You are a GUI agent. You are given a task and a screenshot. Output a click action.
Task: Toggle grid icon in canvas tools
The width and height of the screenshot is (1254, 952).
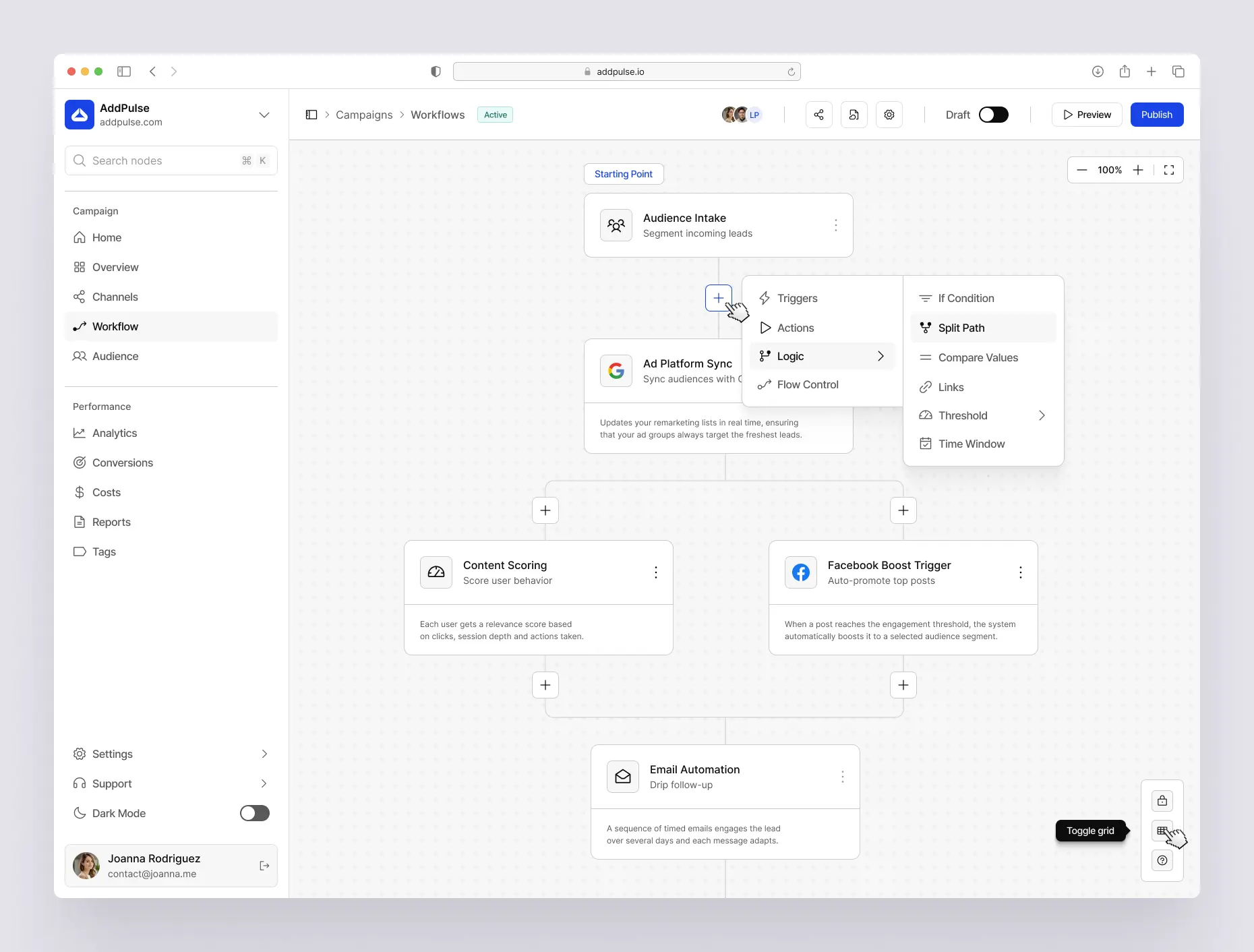(x=1162, y=831)
